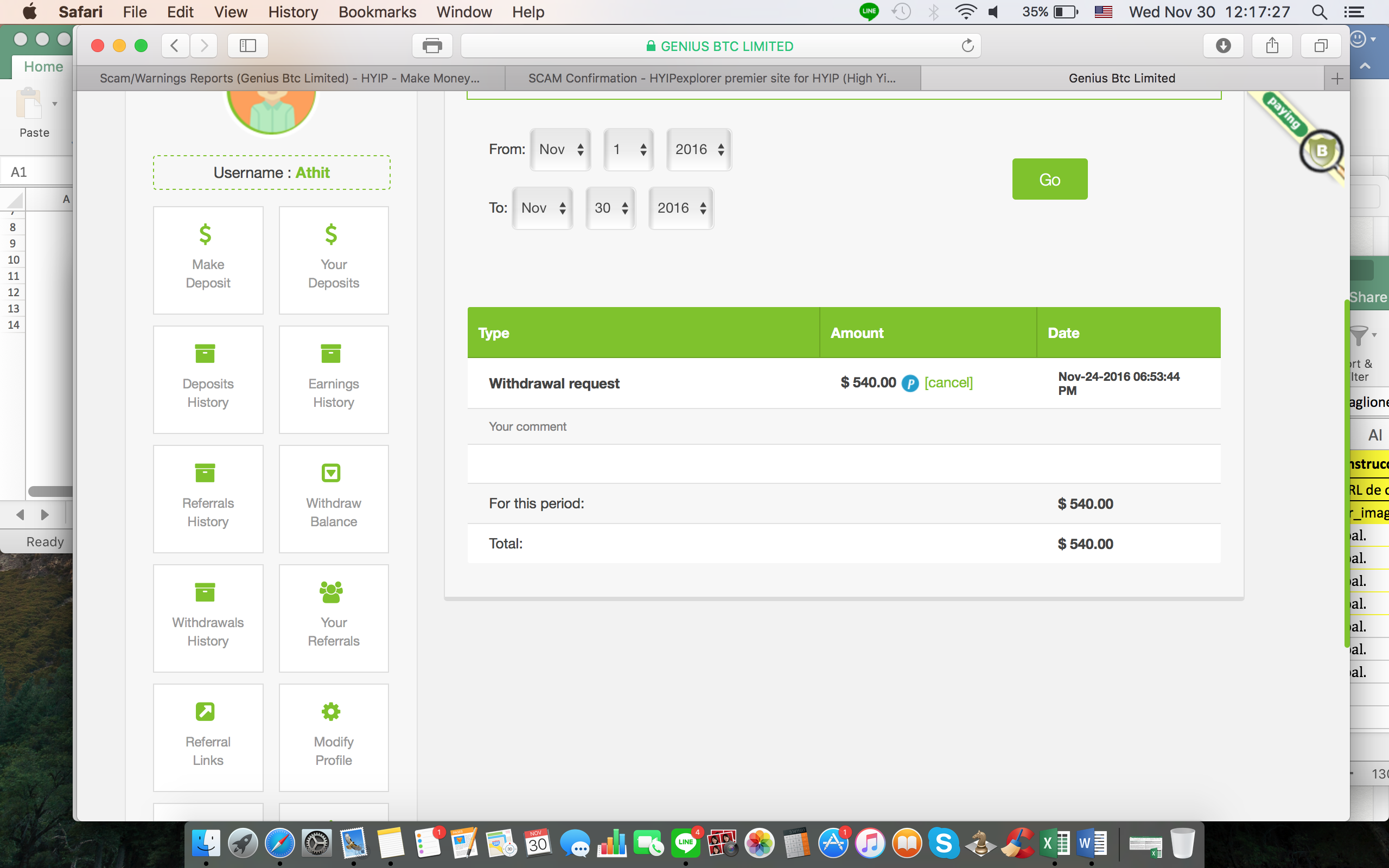Click the Safari share icon
This screenshot has height=868, width=1389.
coord(1272,46)
